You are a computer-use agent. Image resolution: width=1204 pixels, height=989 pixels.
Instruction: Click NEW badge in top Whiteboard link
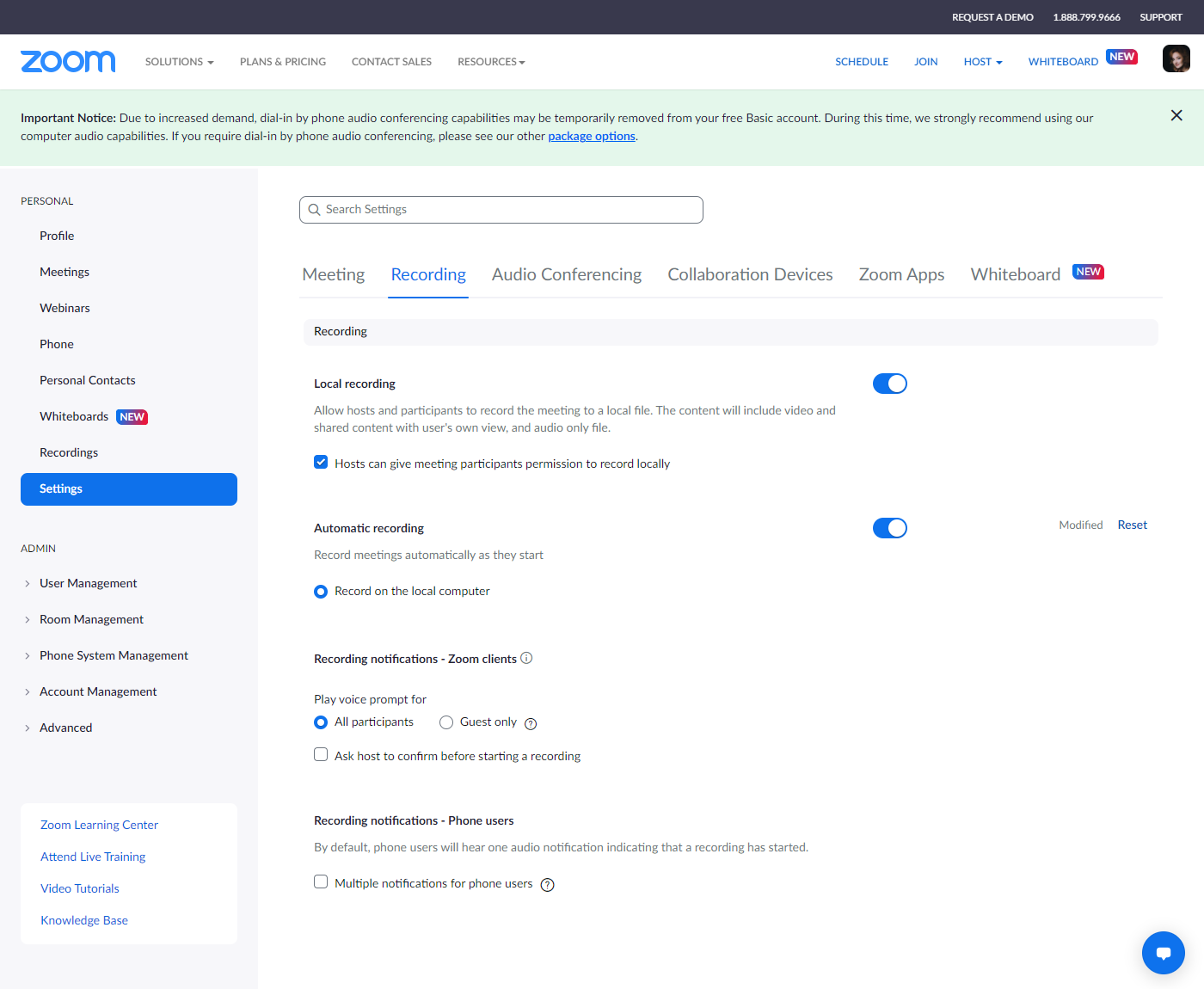pyautogui.click(x=1122, y=57)
